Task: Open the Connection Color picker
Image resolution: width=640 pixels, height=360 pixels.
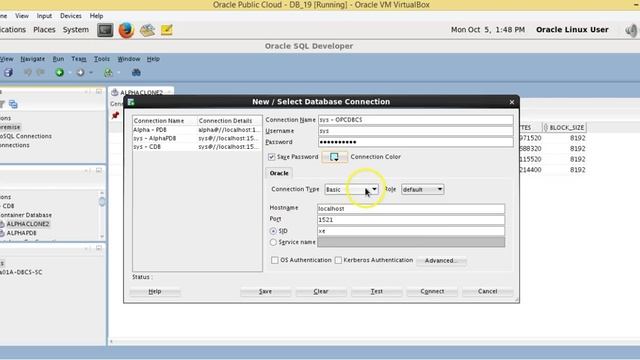Action: tap(334, 157)
